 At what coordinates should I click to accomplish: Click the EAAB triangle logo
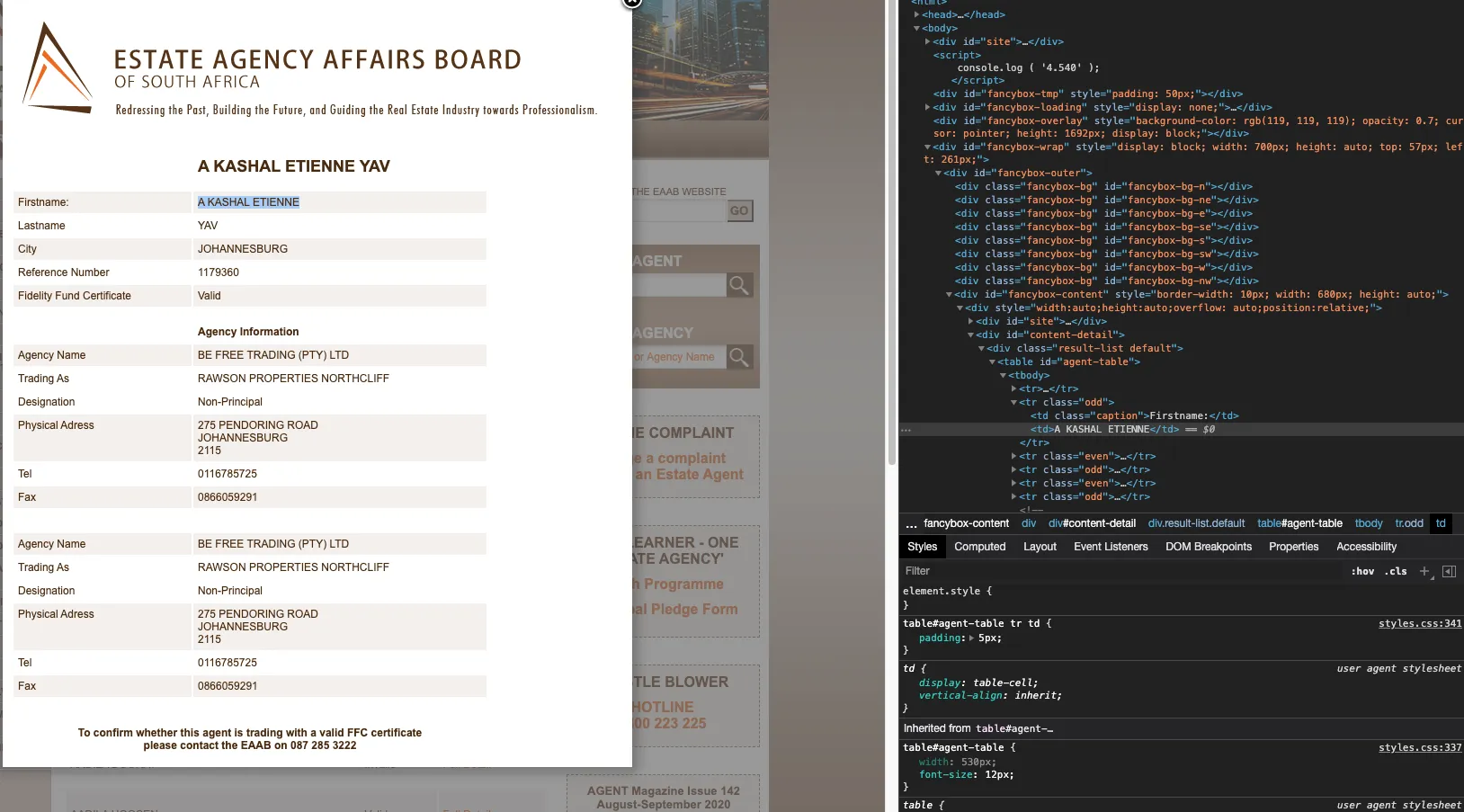tap(58, 67)
